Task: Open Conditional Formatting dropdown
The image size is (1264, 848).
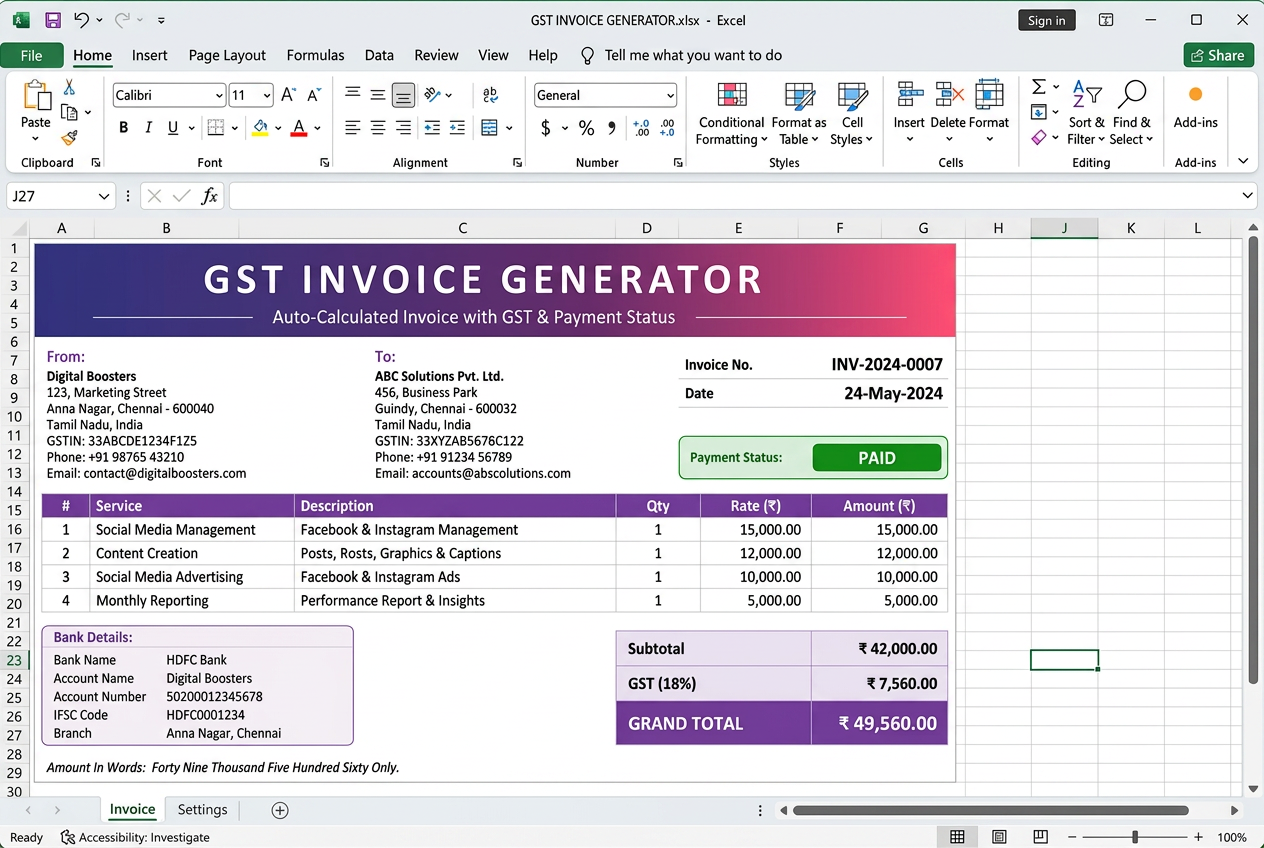Action: click(x=732, y=114)
